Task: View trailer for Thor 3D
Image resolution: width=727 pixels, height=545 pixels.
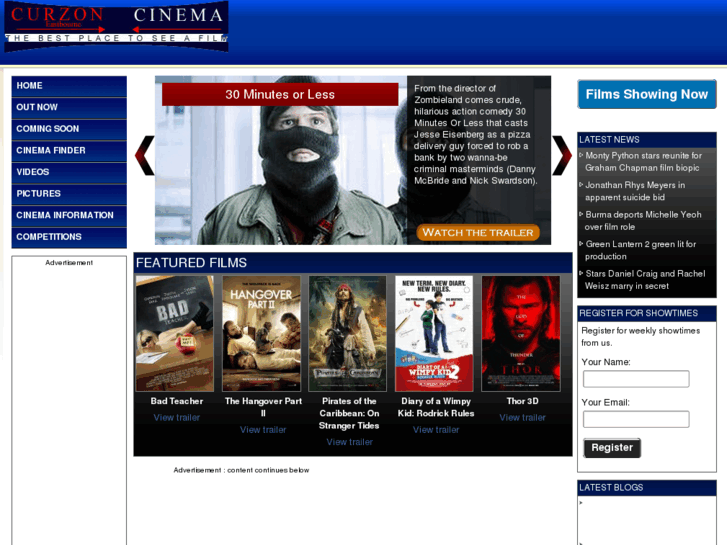Action: pyautogui.click(x=523, y=417)
